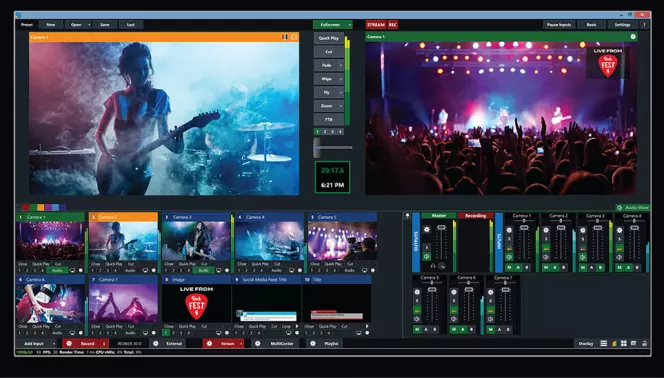Click the Master volume fader

point(441,228)
